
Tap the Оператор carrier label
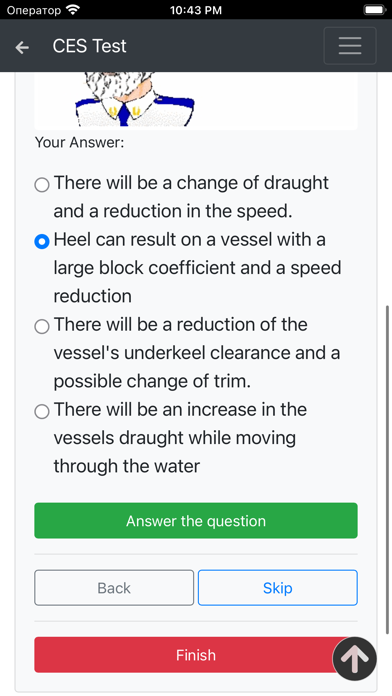point(34,10)
